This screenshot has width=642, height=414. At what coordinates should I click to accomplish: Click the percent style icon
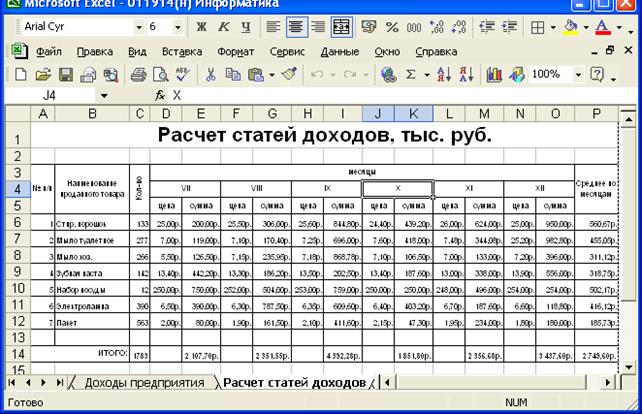click(x=391, y=27)
